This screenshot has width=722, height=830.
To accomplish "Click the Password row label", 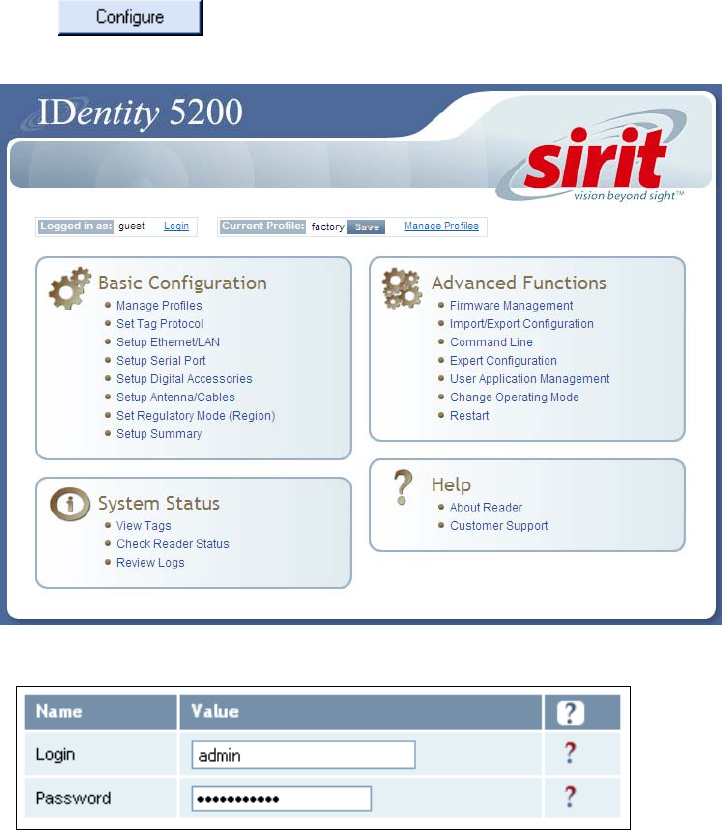I will pyautogui.click(x=73, y=798).
